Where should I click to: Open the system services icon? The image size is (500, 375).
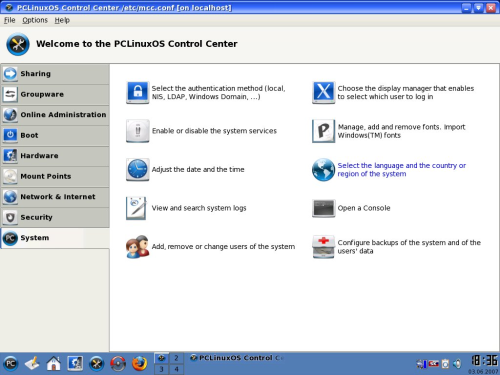click(137, 131)
